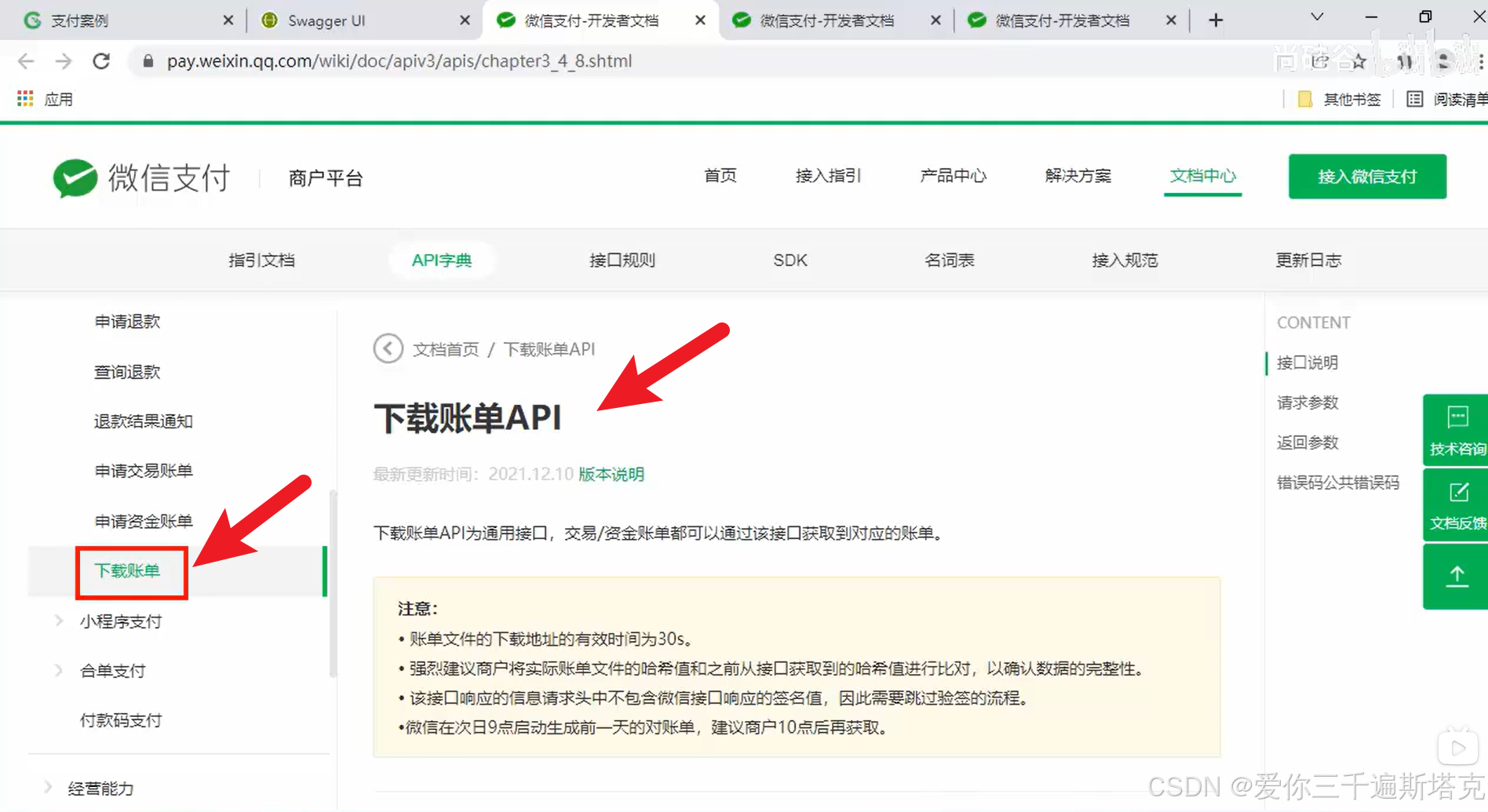Open the 文档反馈 floating button
This screenshot has height=812, width=1488.
(x=1457, y=504)
